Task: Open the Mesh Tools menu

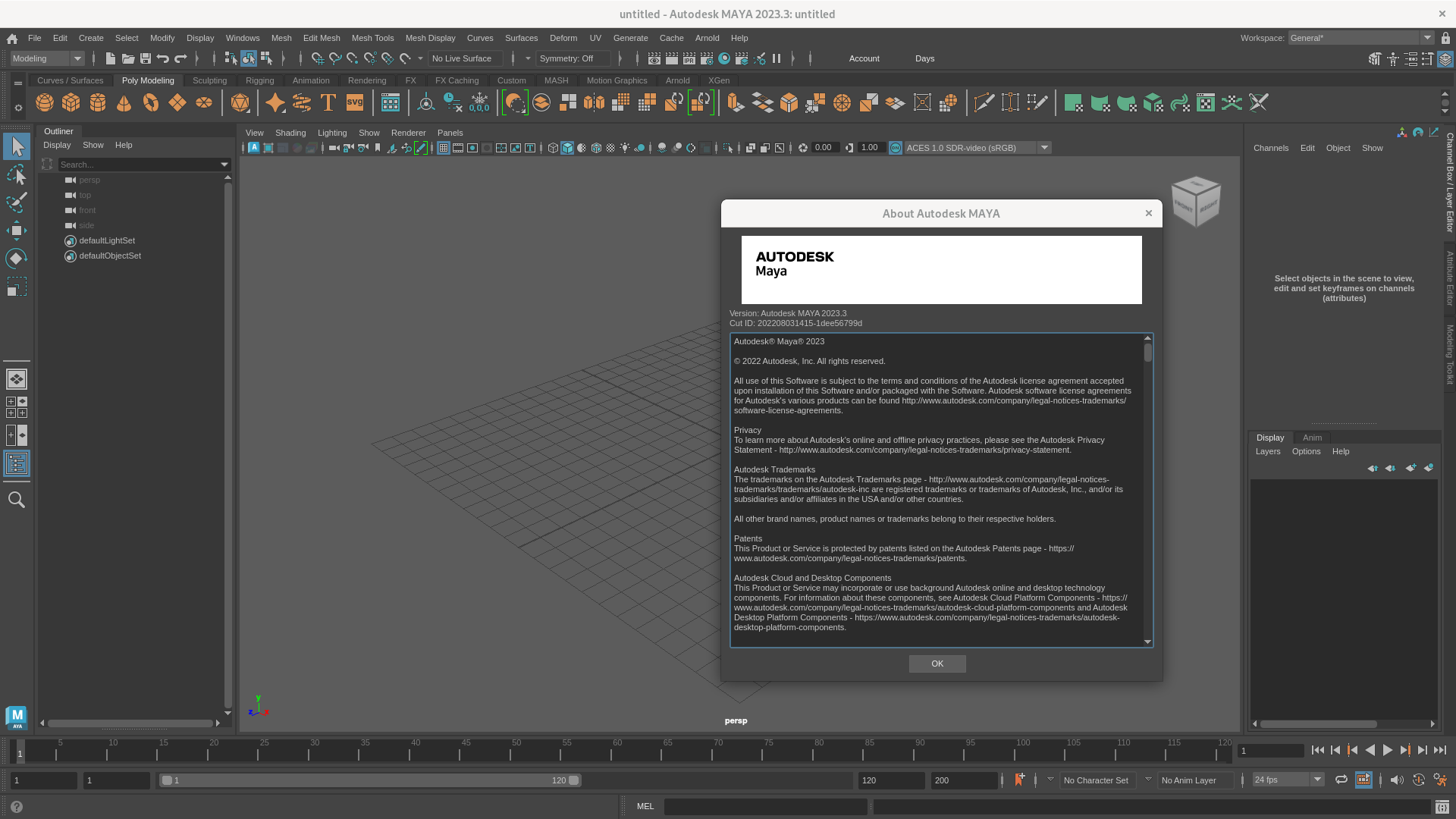Action: (x=372, y=38)
